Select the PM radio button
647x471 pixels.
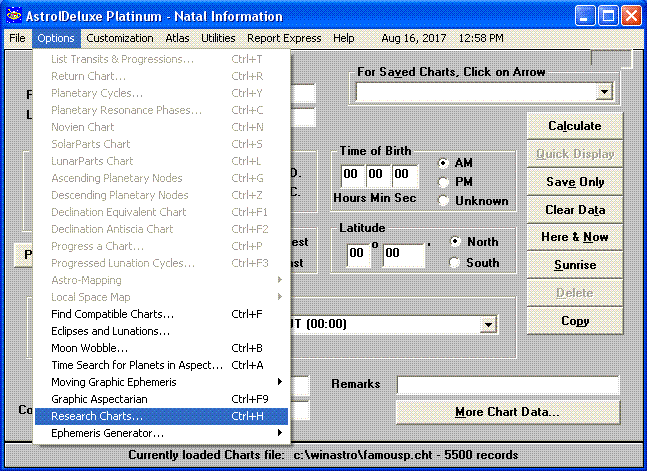(443, 182)
